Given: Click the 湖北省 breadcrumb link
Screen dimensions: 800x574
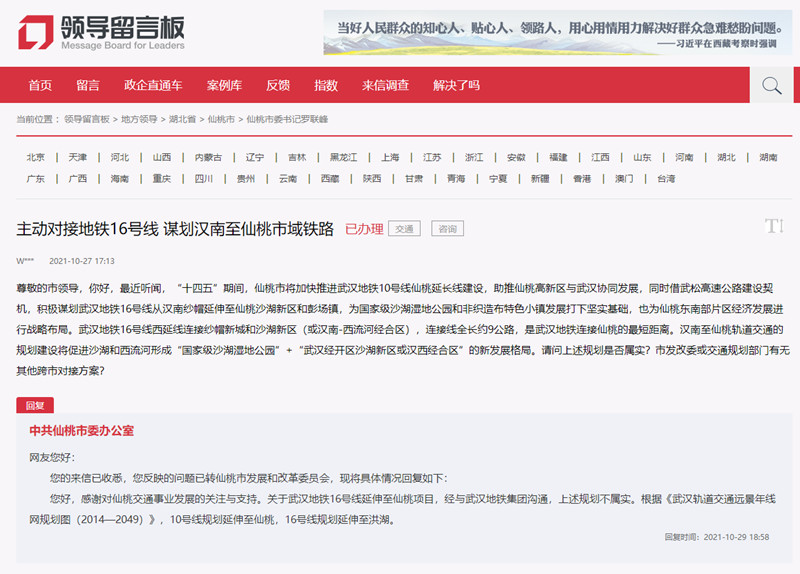Looking at the screenshot, I should (182, 119).
